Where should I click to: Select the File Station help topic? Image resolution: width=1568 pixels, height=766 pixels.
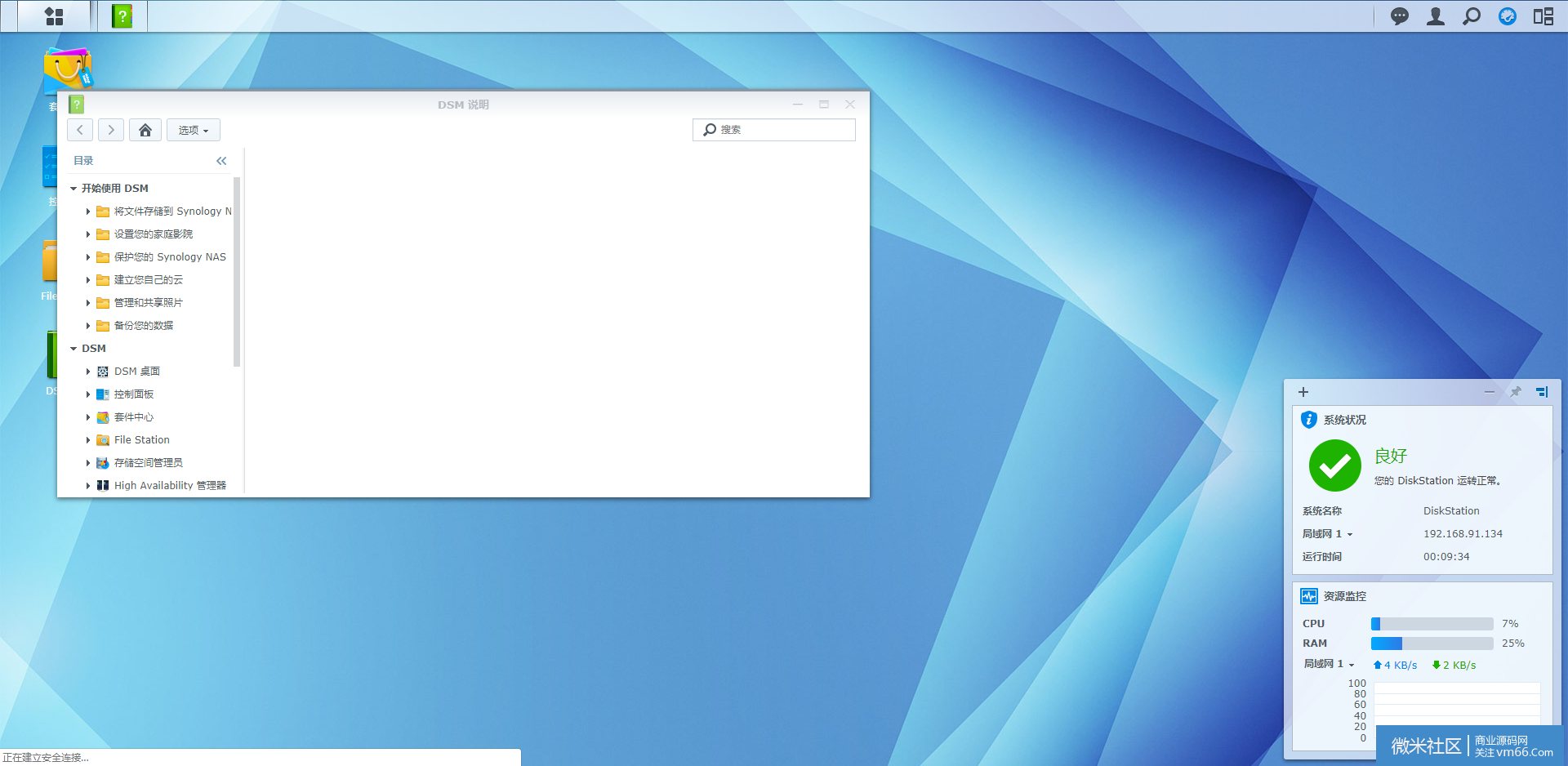pyautogui.click(x=142, y=440)
